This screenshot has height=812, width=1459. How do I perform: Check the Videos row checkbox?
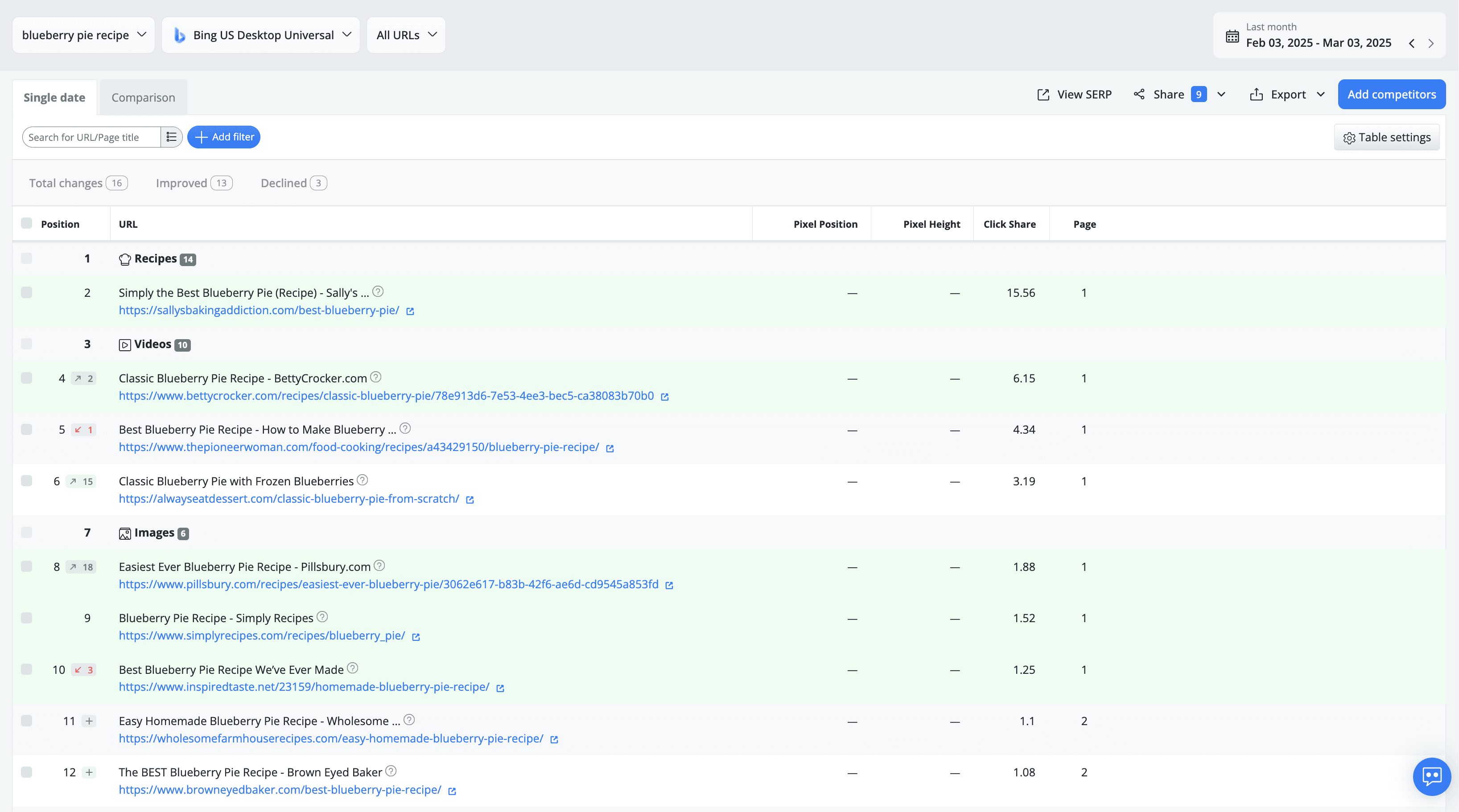[x=27, y=344]
